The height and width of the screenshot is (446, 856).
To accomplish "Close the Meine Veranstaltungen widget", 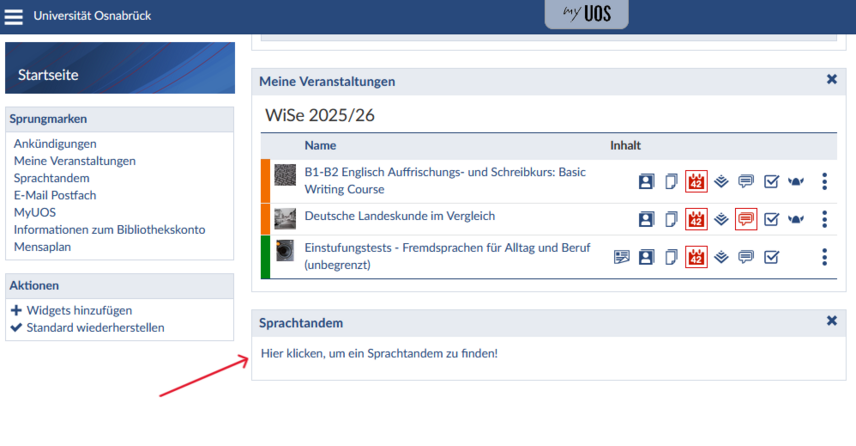I will coord(831,80).
